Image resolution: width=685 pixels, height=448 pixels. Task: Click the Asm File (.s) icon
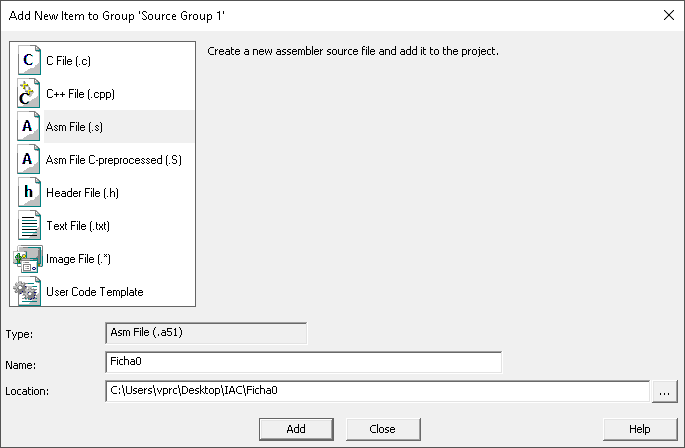click(x=29, y=126)
